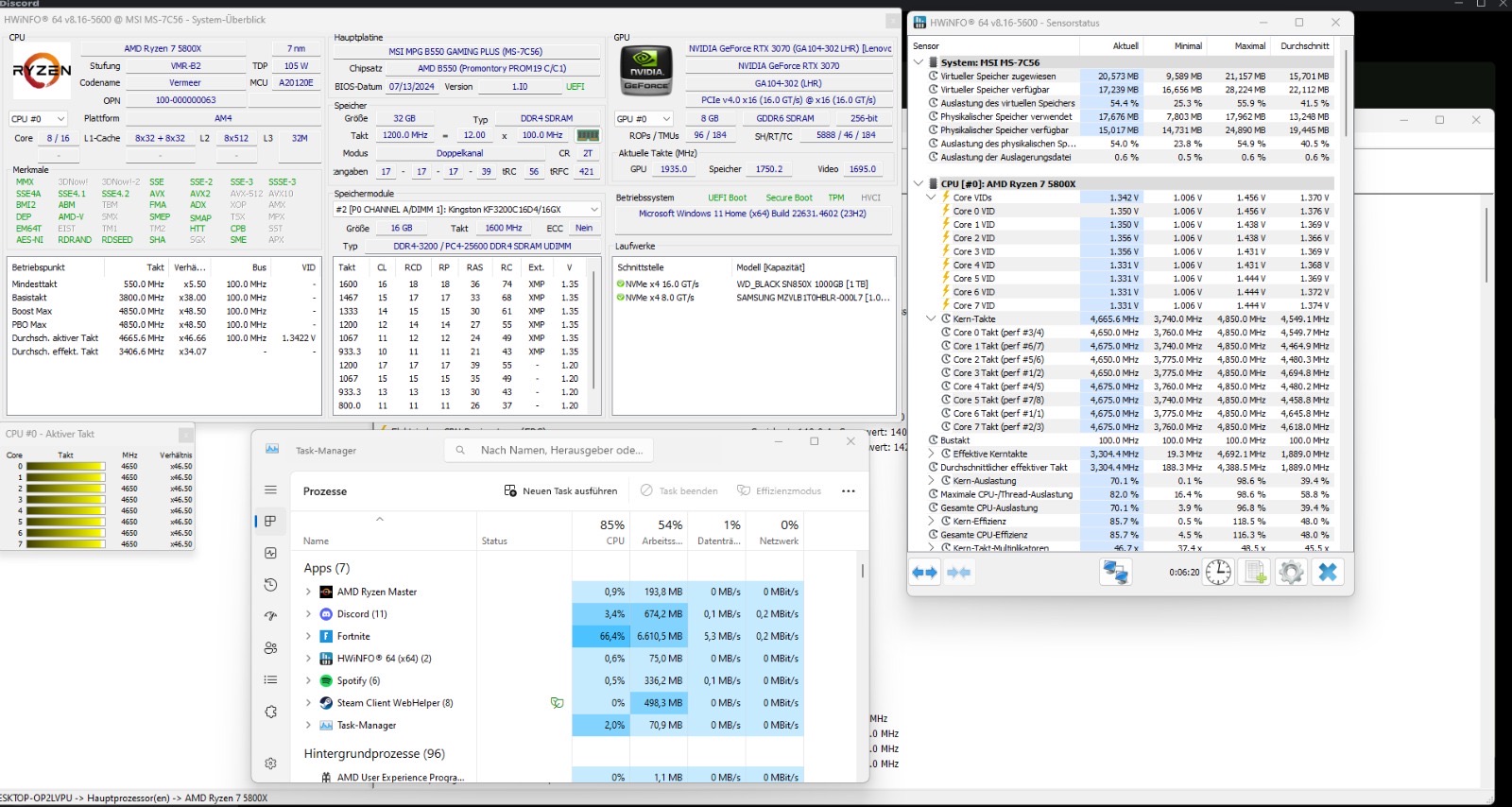
Task: Click the memory module chip icon beside 100.0 MHz
Action: [588, 135]
